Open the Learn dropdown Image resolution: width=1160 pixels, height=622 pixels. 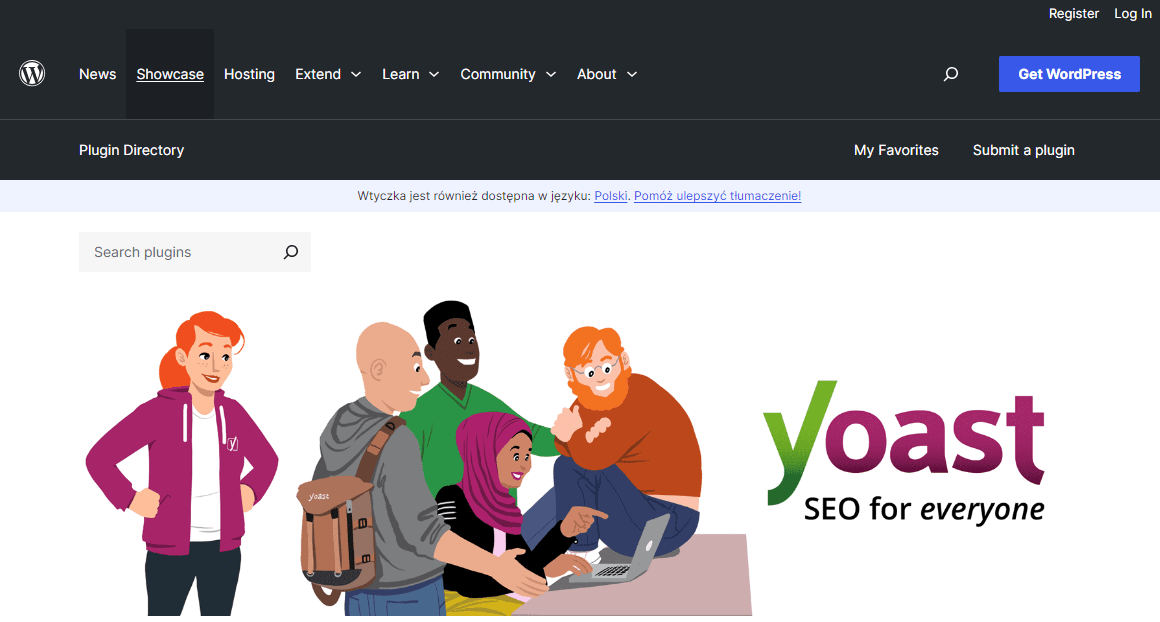[x=410, y=73]
